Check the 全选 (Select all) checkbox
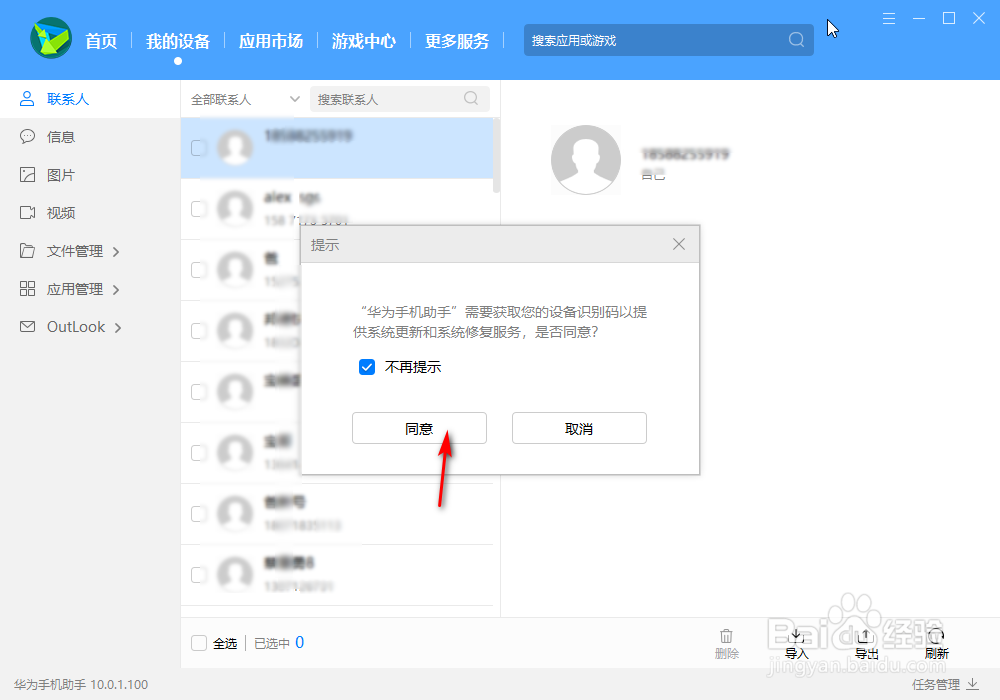Image resolution: width=1000 pixels, height=700 pixels. pyautogui.click(x=199, y=643)
